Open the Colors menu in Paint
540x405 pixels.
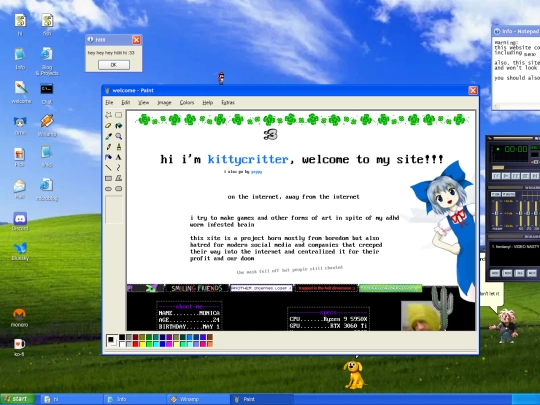coord(187,103)
